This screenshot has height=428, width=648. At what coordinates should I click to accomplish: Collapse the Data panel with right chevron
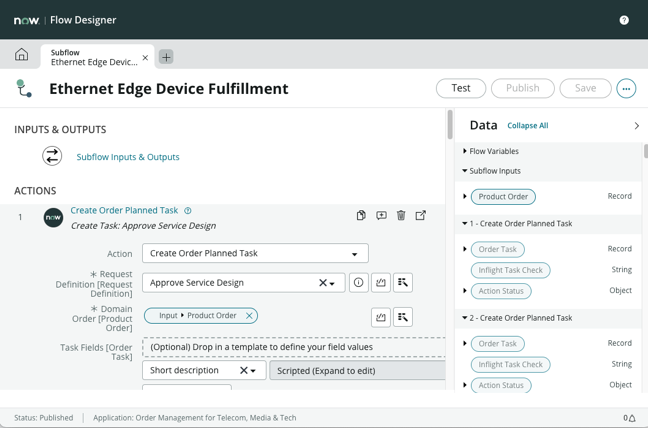[636, 126]
